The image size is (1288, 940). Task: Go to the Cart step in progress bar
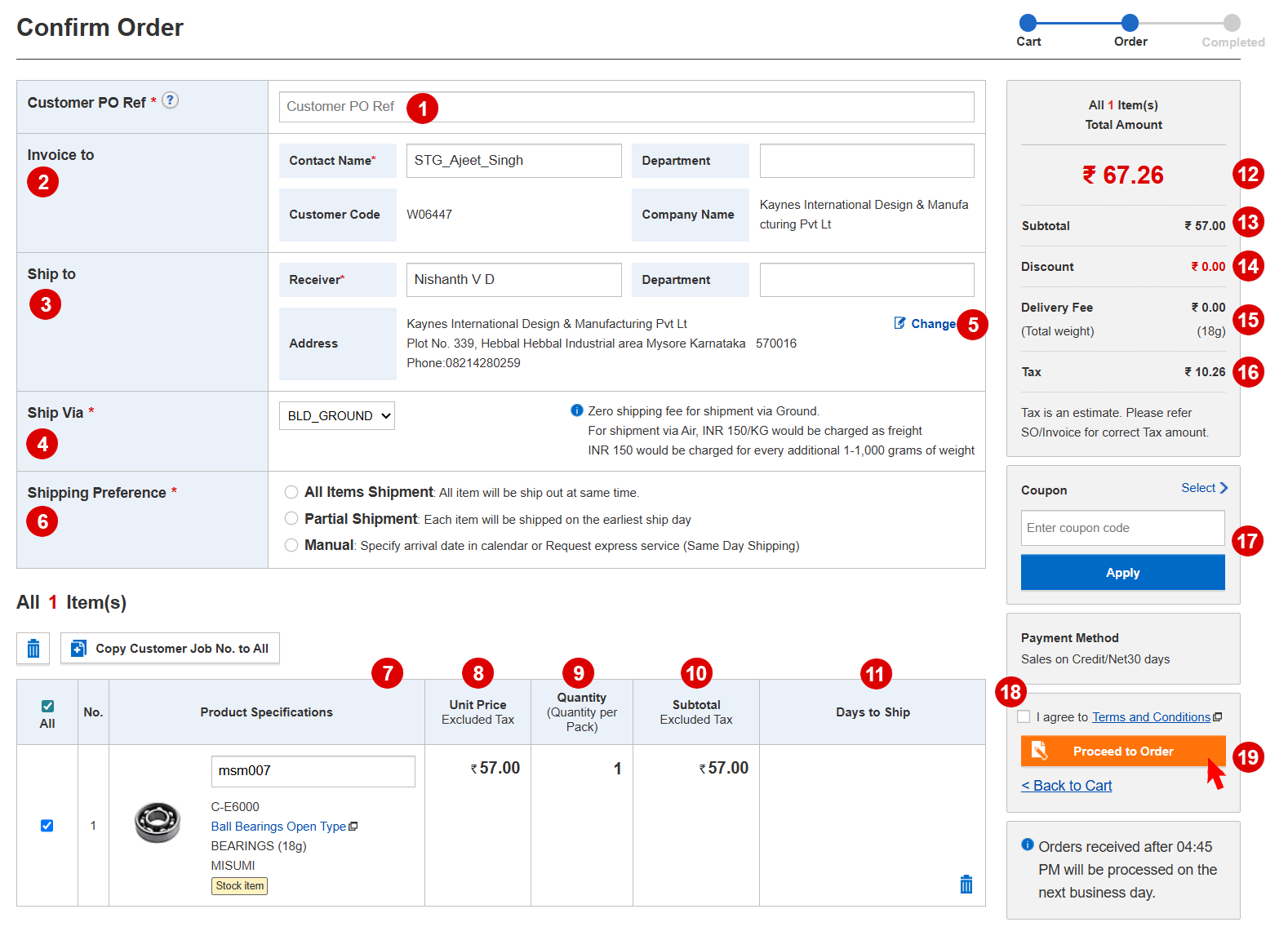click(1028, 24)
